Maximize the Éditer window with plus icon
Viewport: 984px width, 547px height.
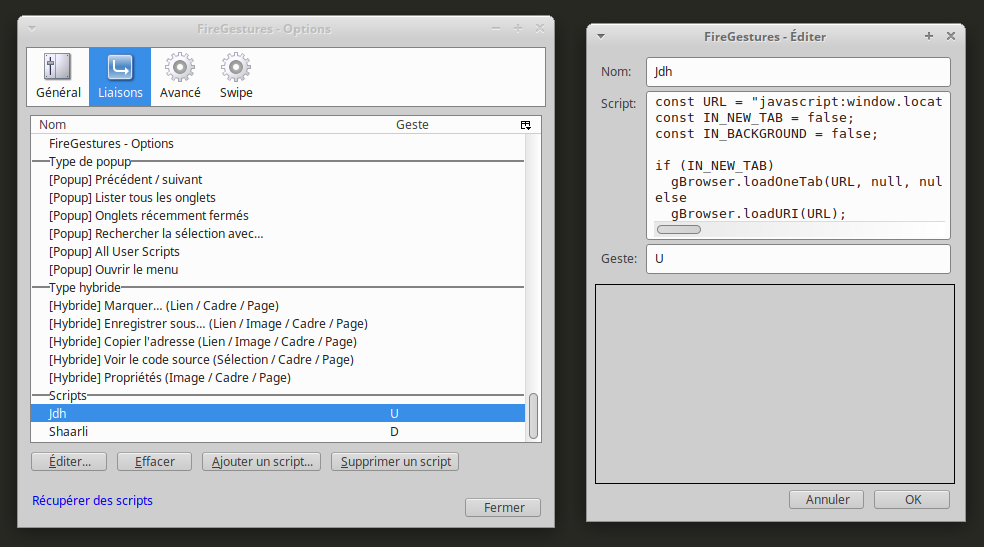tap(929, 36)
